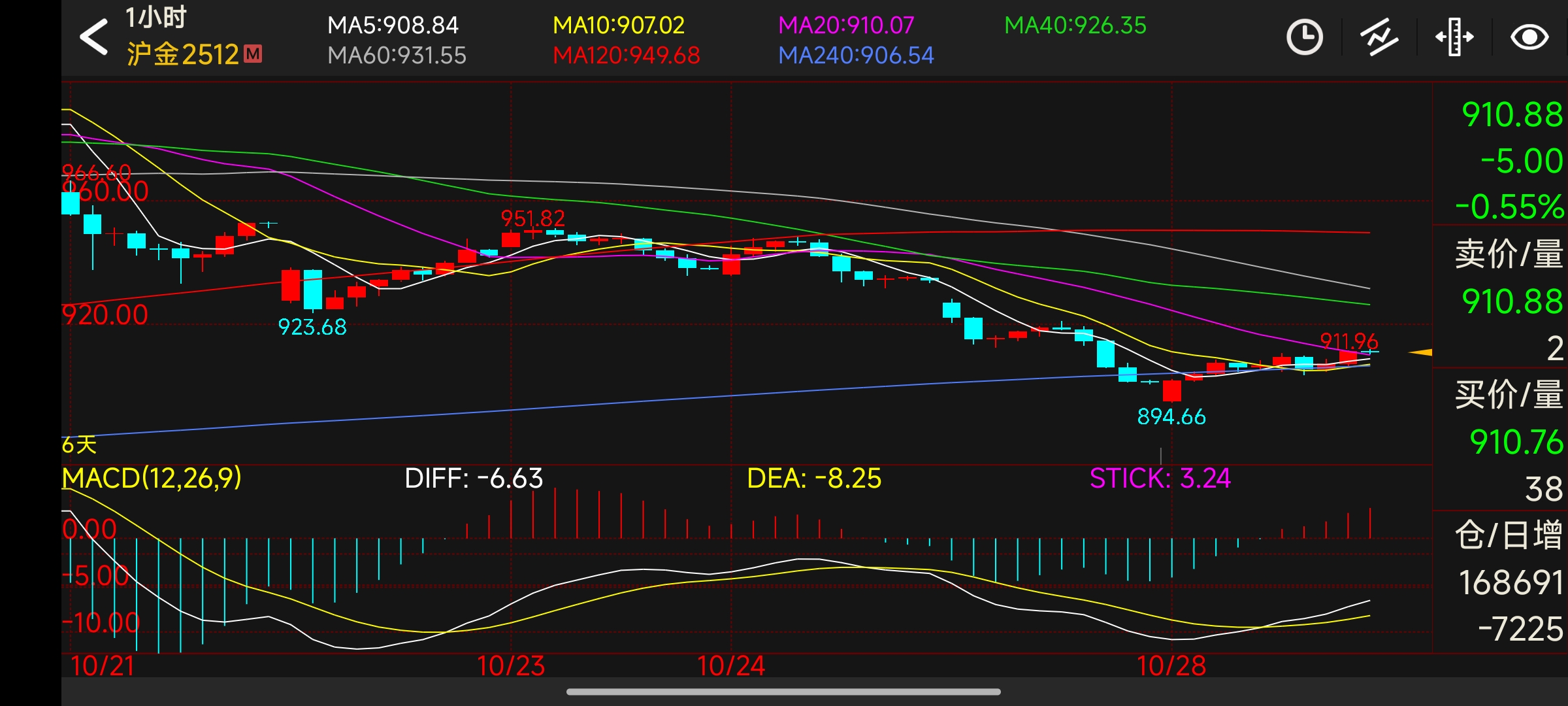
Task: Click the 10/28 date axis marker
Action: click(1171, 666)
